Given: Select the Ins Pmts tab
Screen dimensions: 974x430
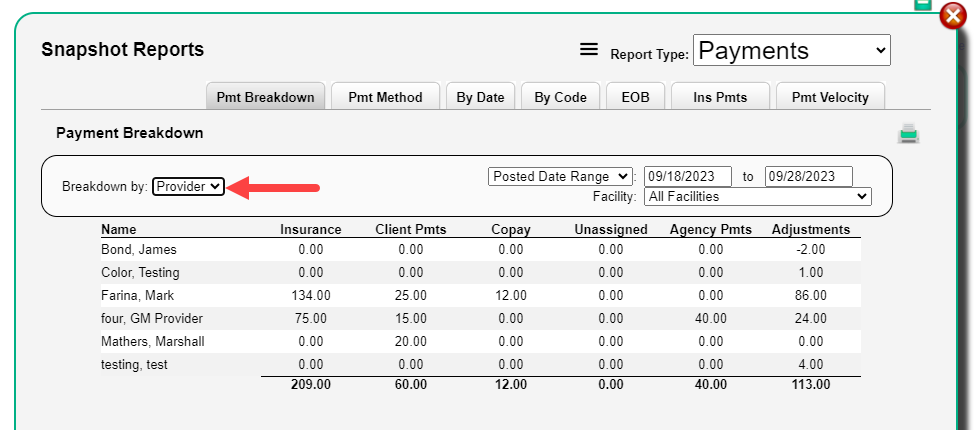Looking at the screenshot, I should pyautogui.click(x=720, y=97).
